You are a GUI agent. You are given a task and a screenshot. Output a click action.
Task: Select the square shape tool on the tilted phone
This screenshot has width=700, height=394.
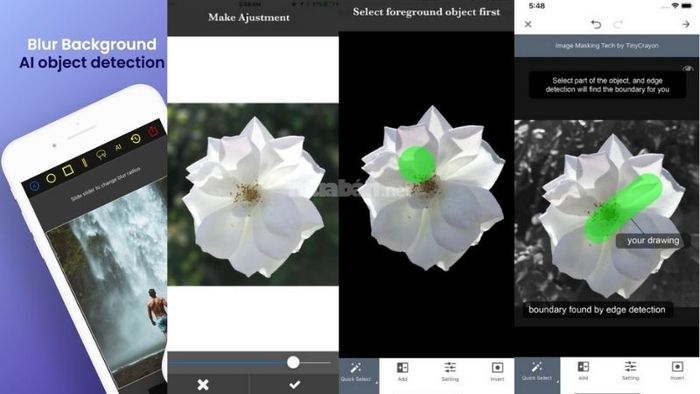click(68, 170)
